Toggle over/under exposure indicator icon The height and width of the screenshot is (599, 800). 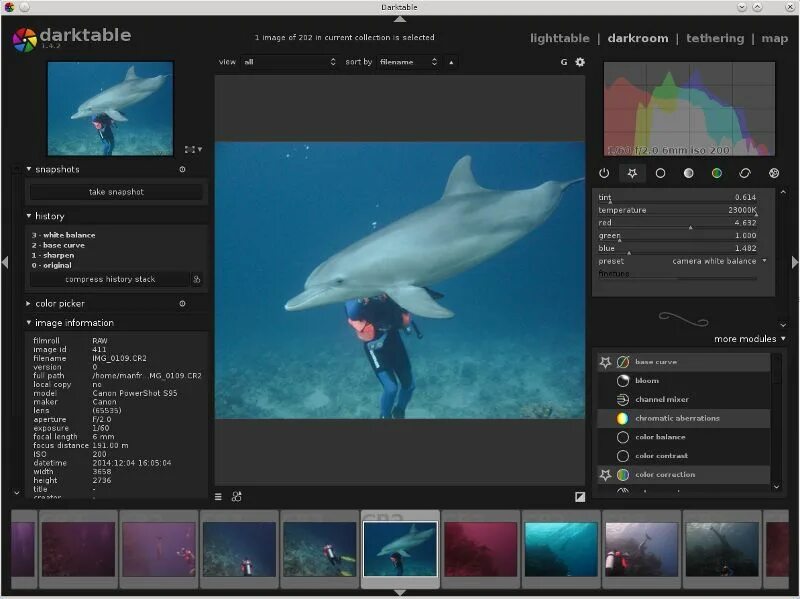pyautogui.click(x=580, y=496)
